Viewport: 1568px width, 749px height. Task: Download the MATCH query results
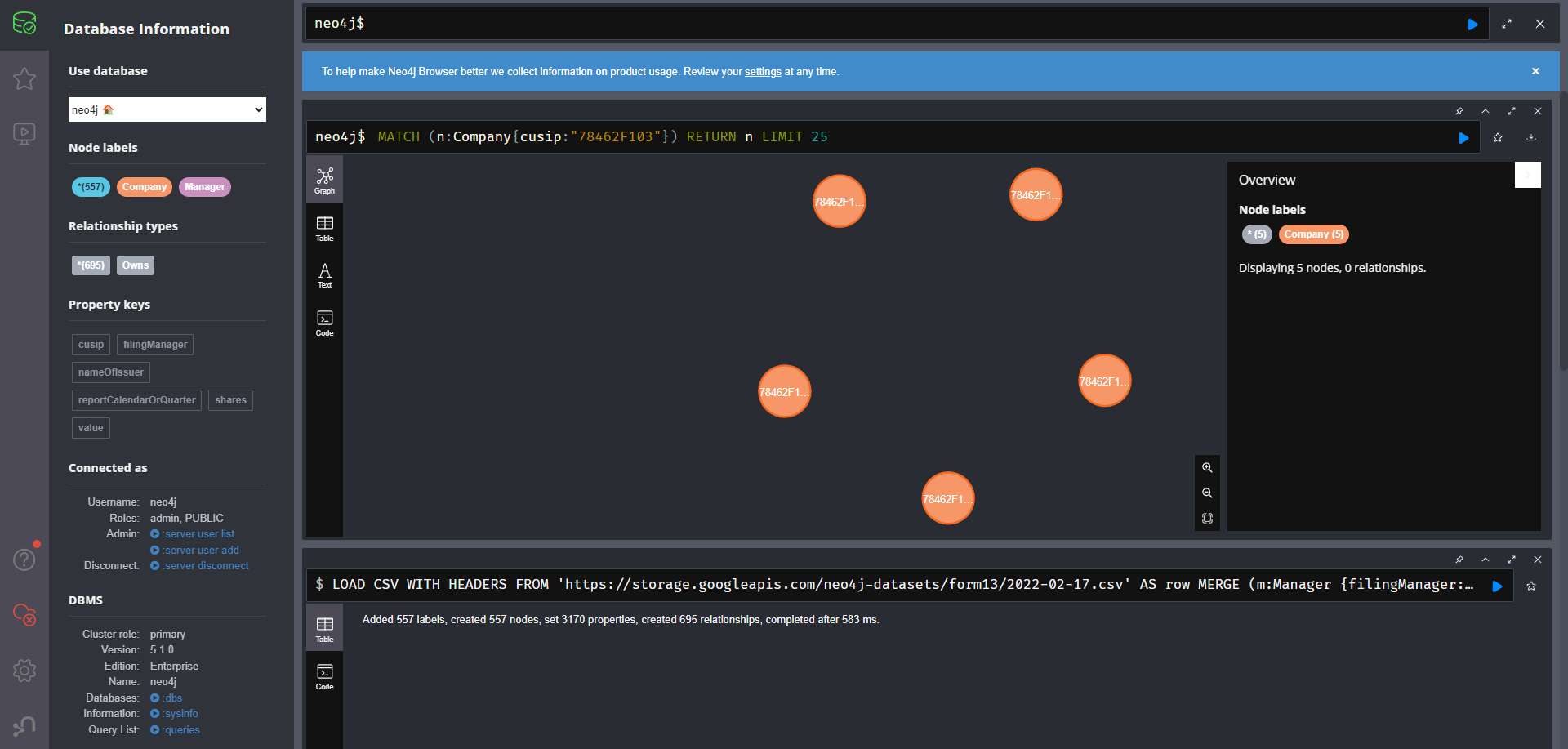(1531, 137)
